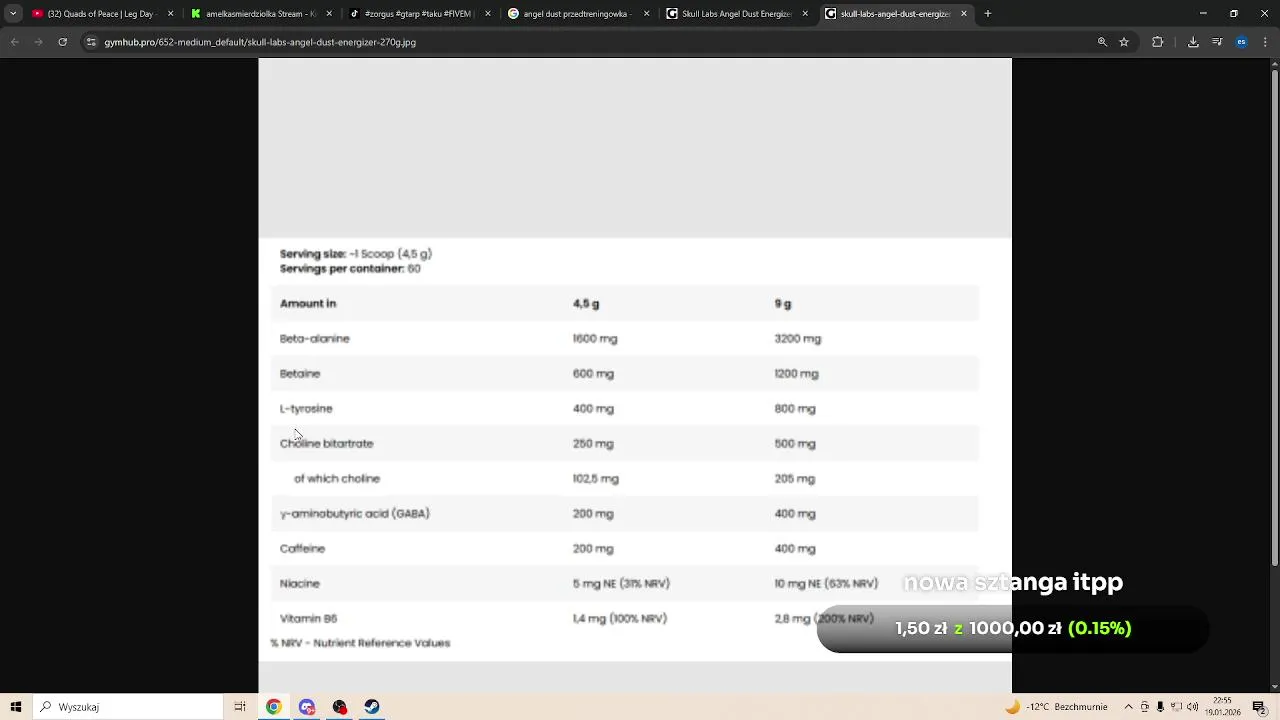Open the browser downloads panel
Screen dimensions: 1280x720
pyautogui.click(x=1193, y=42)
